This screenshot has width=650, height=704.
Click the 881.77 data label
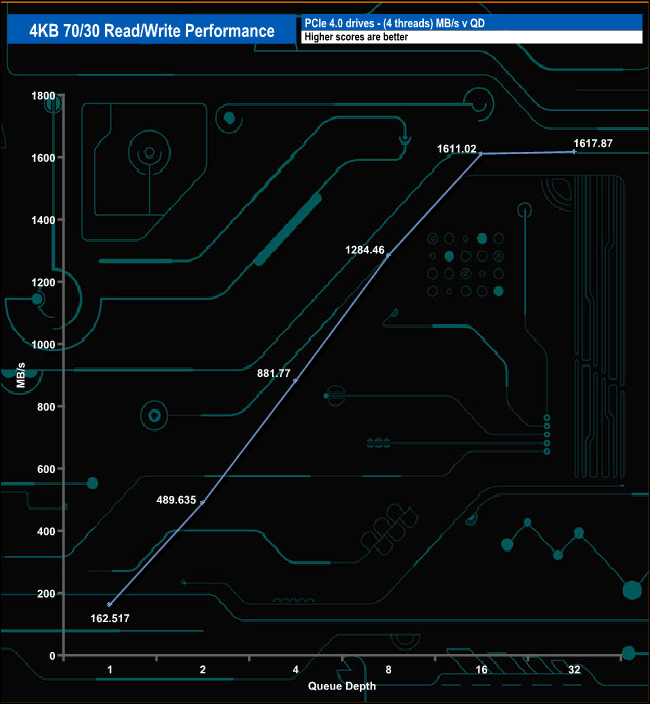[x=273, y=373]
